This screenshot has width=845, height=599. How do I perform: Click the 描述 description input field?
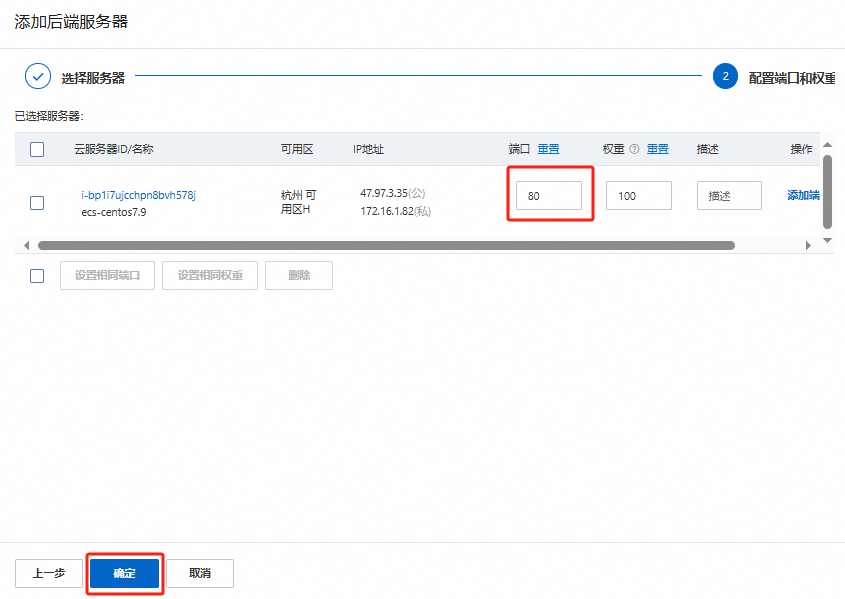tap(729, 196)
